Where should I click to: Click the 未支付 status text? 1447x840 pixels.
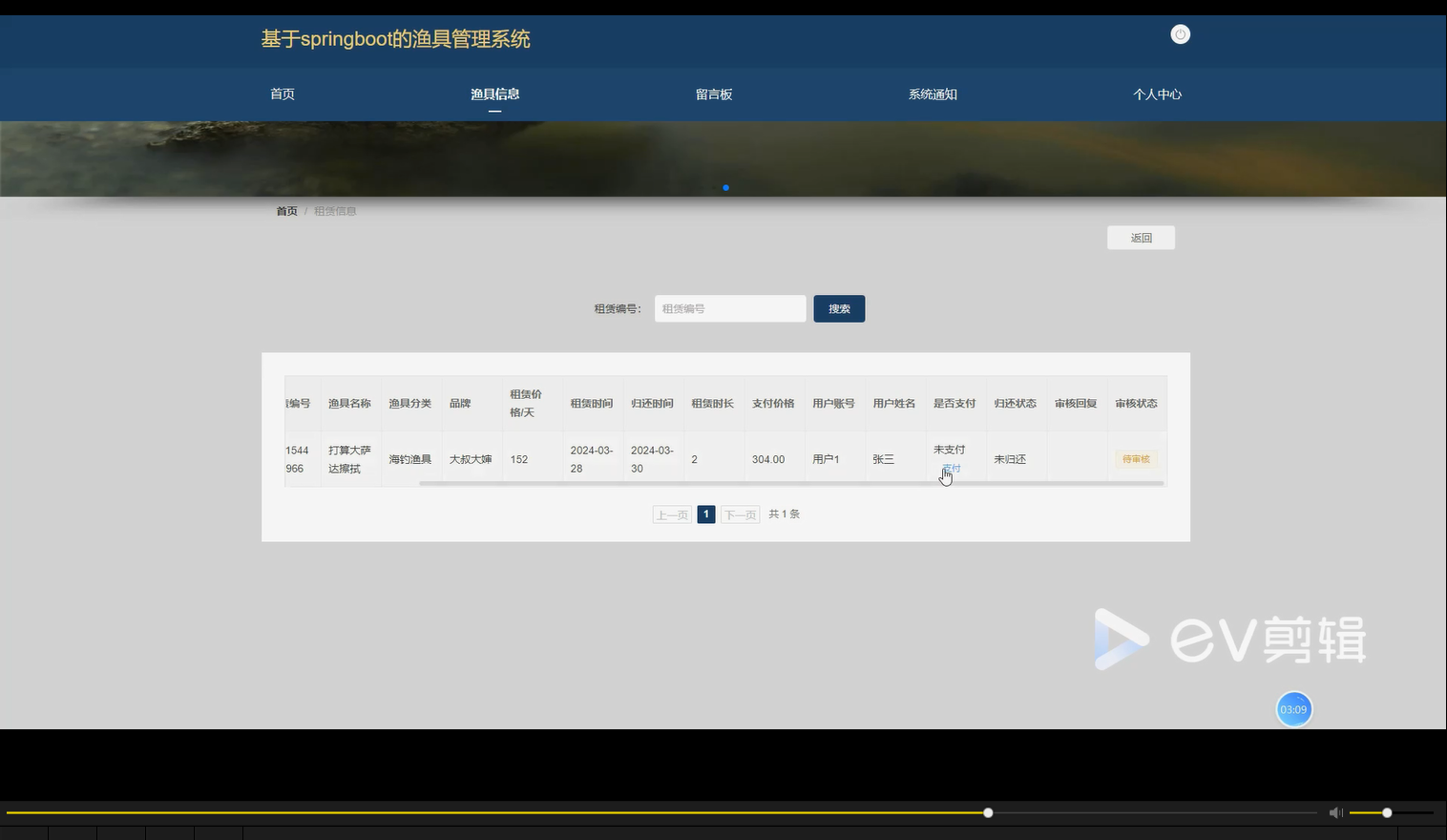tap(950, 450)
